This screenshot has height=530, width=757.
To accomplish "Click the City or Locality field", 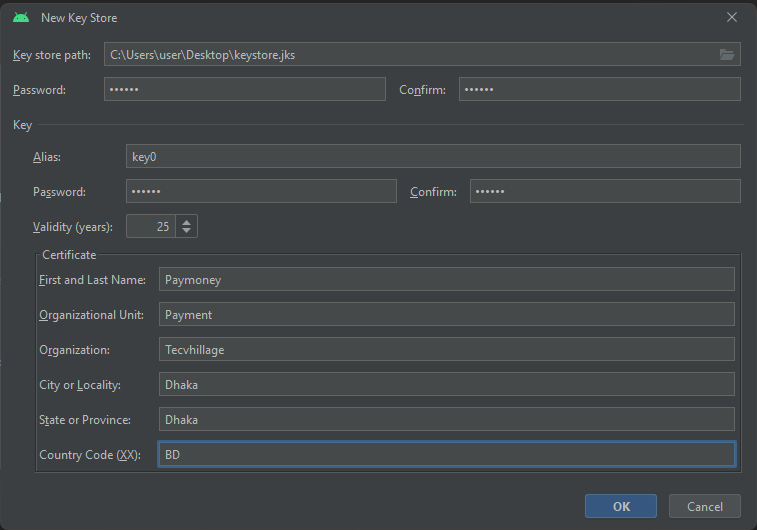I will [446, 384].
